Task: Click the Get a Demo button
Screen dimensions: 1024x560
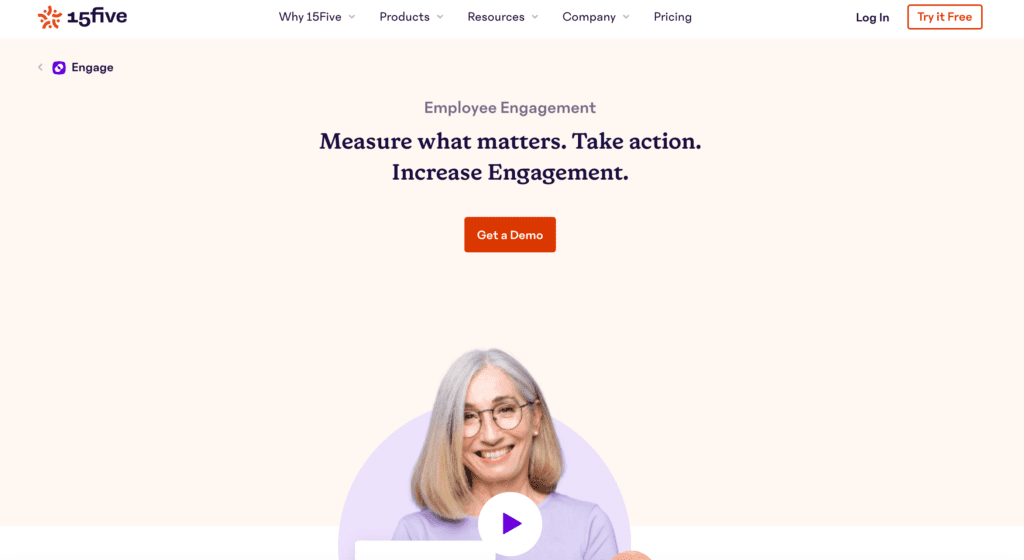Action: tap(510, 235)
